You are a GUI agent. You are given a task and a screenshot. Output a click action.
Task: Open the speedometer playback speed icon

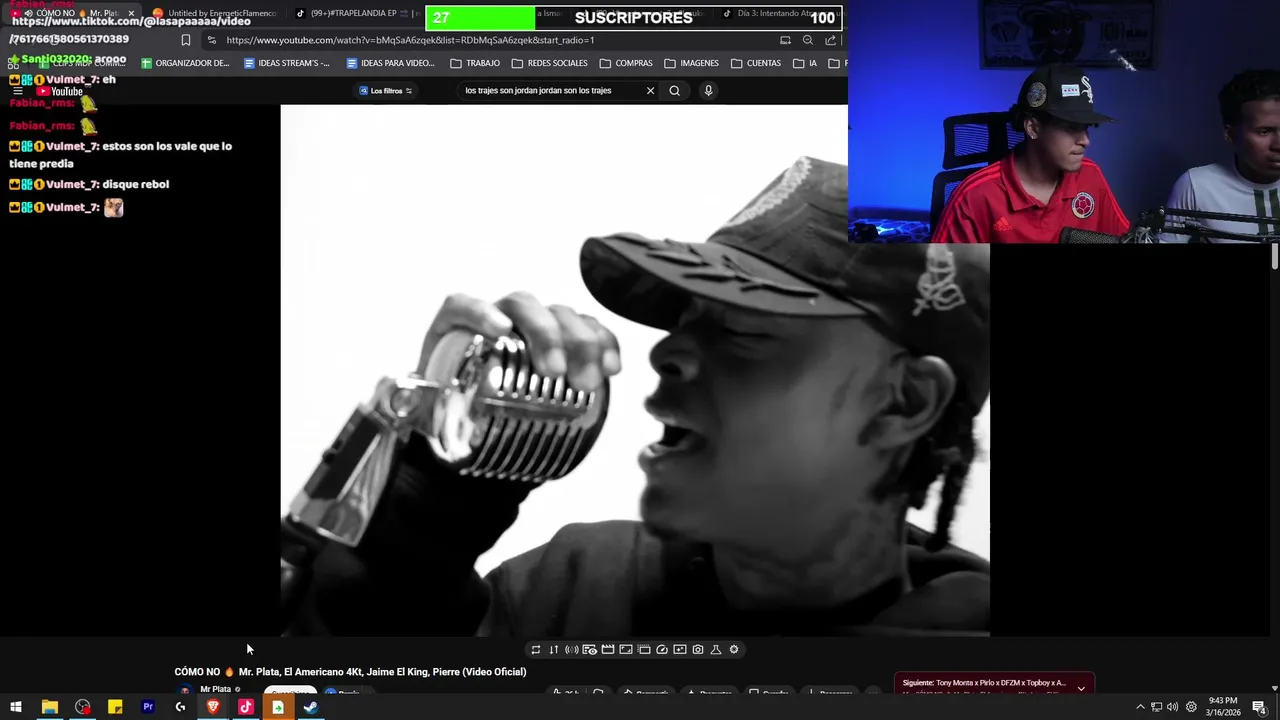(x=661, y=650)
